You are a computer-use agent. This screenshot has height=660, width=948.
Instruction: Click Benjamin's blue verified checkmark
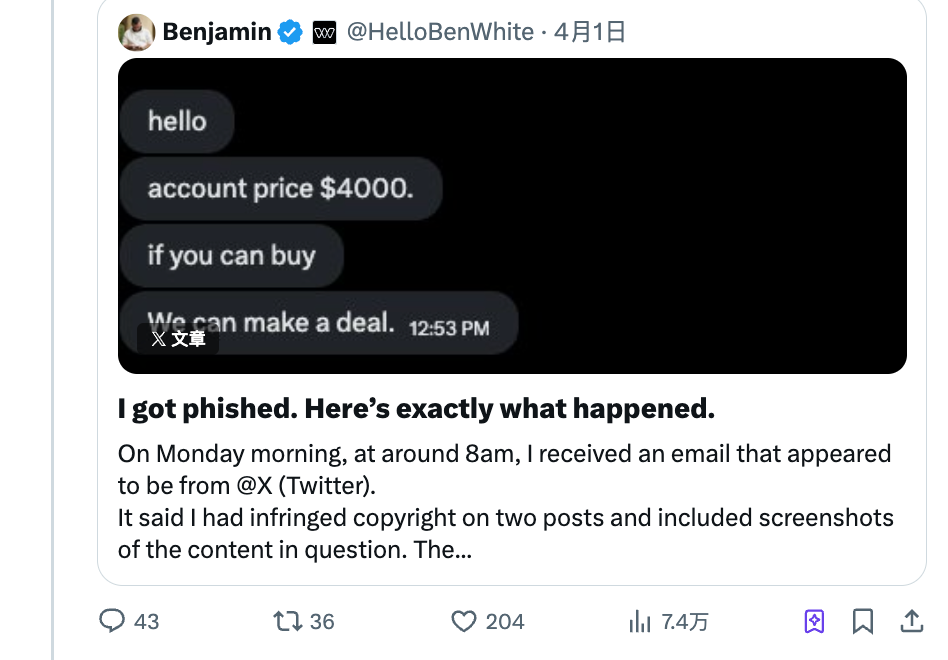click(290, 31)
